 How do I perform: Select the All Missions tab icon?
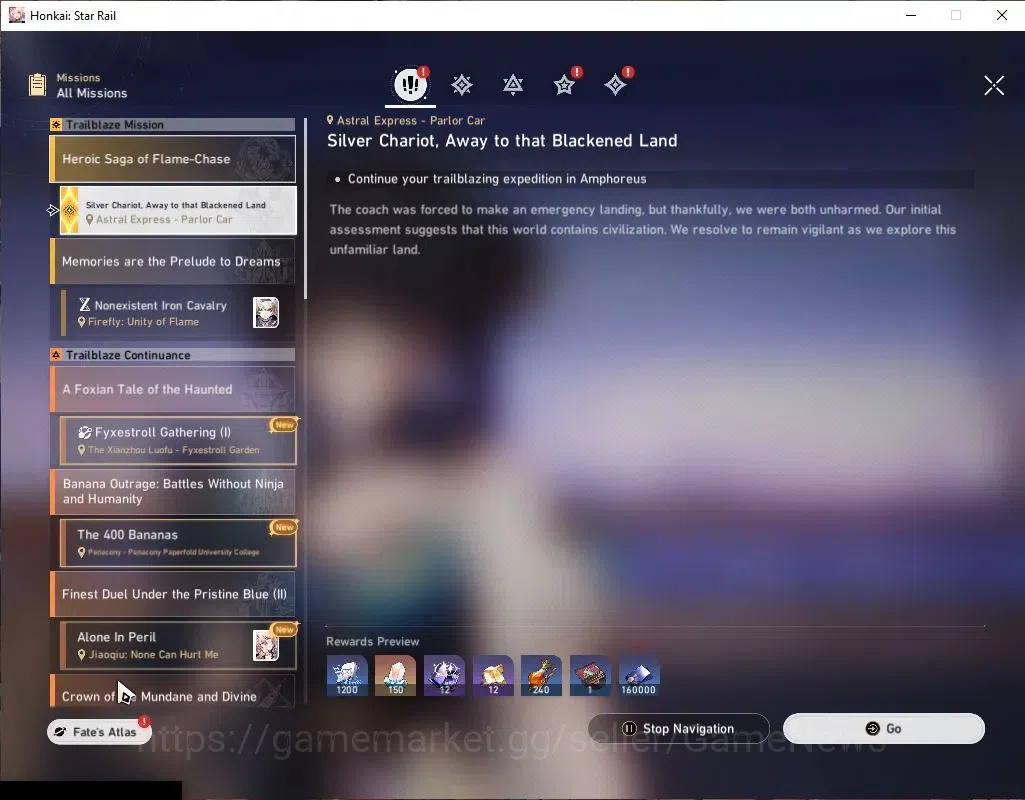point(411,84)
